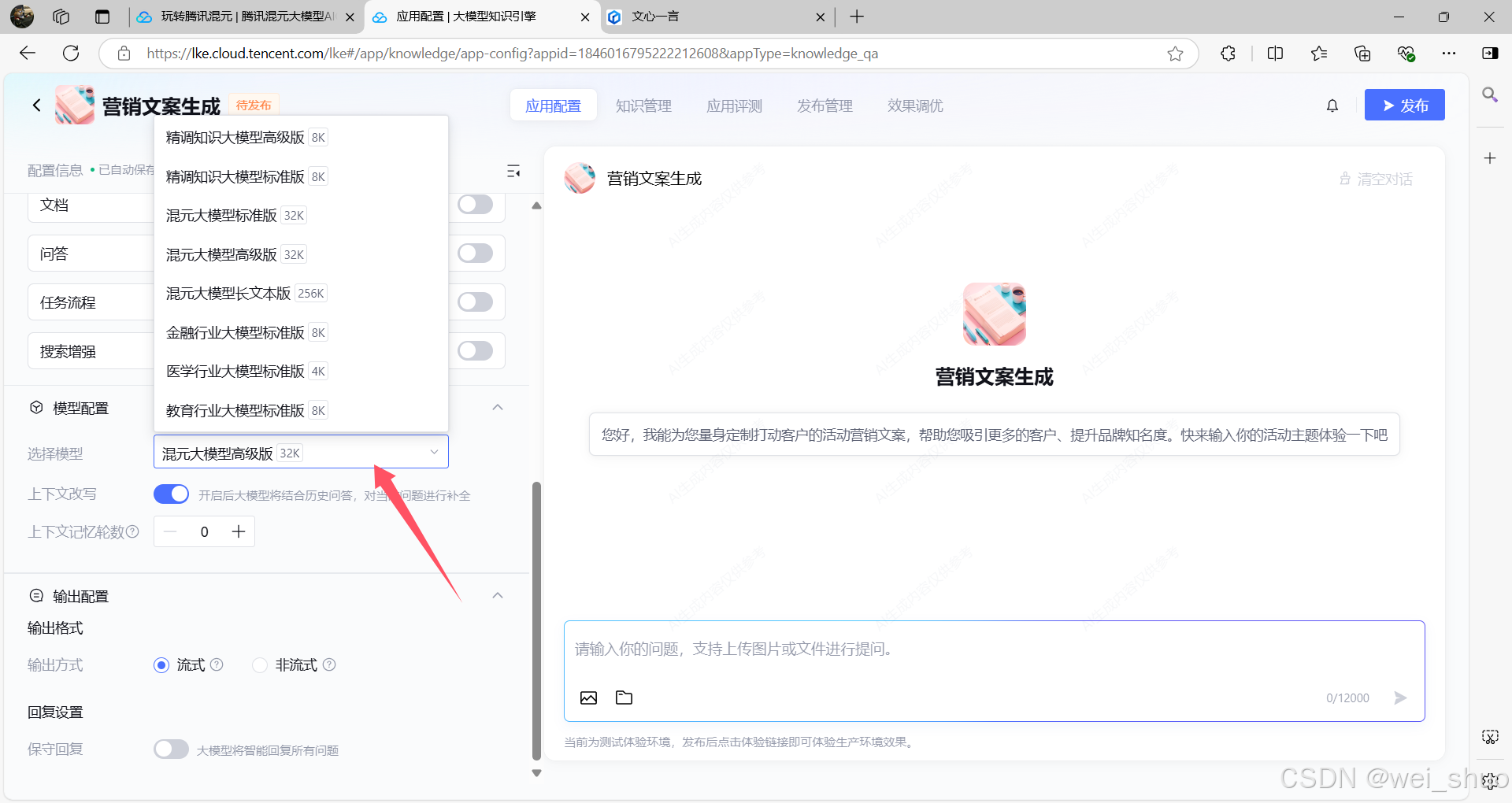Click the browser Back arrow

click(28, 54)
